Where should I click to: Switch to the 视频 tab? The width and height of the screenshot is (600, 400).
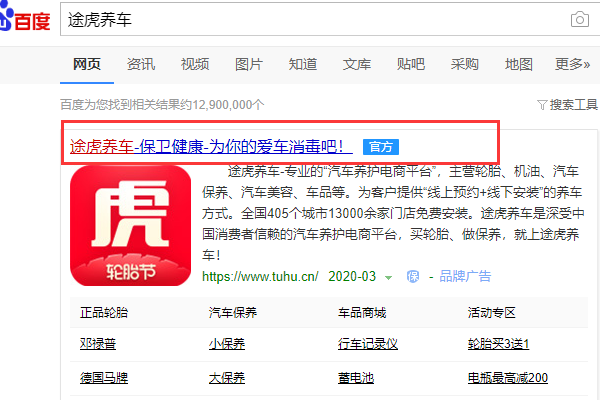(x=195, y=65)
